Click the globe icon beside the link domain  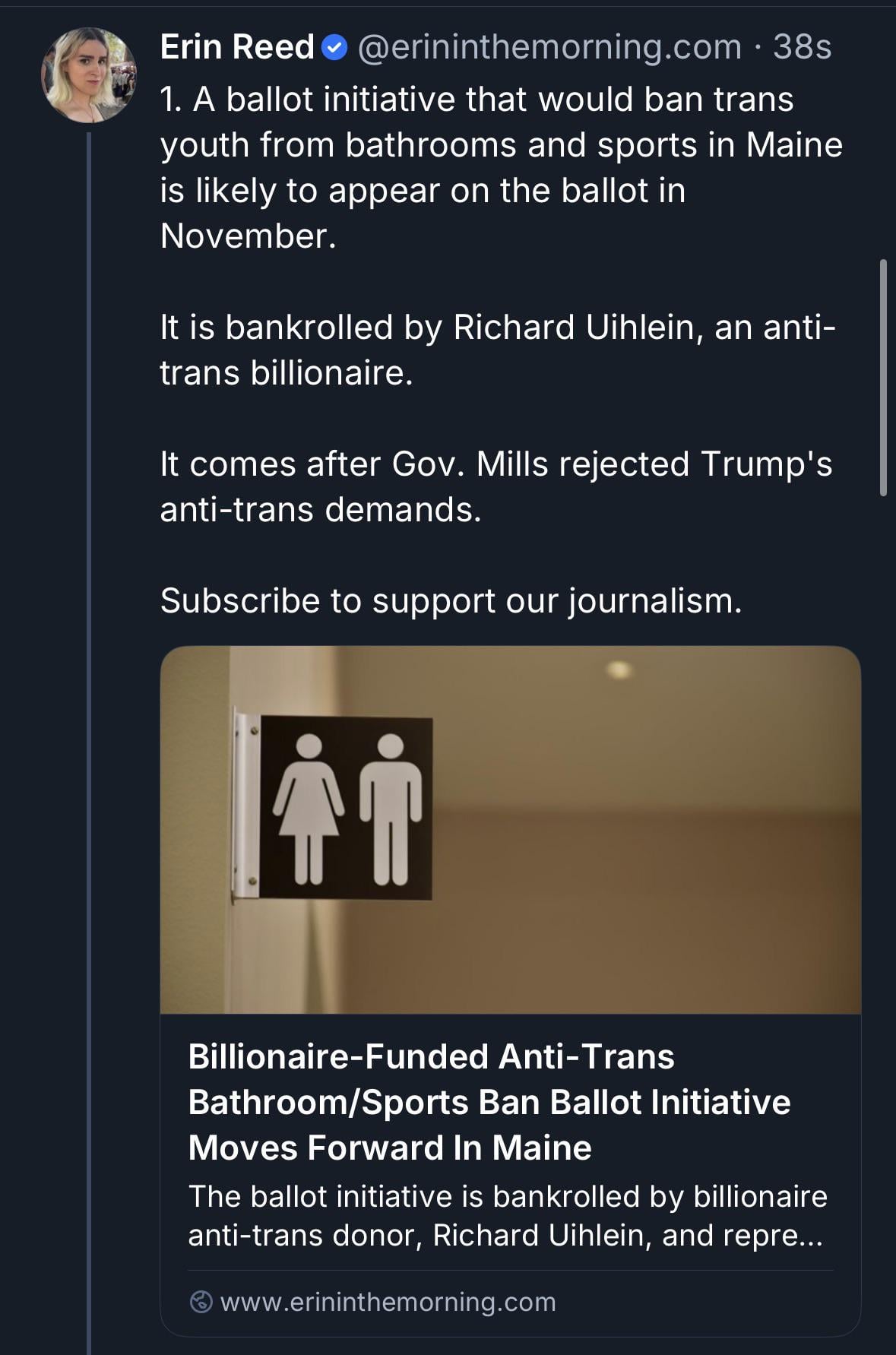(201, 1302)
